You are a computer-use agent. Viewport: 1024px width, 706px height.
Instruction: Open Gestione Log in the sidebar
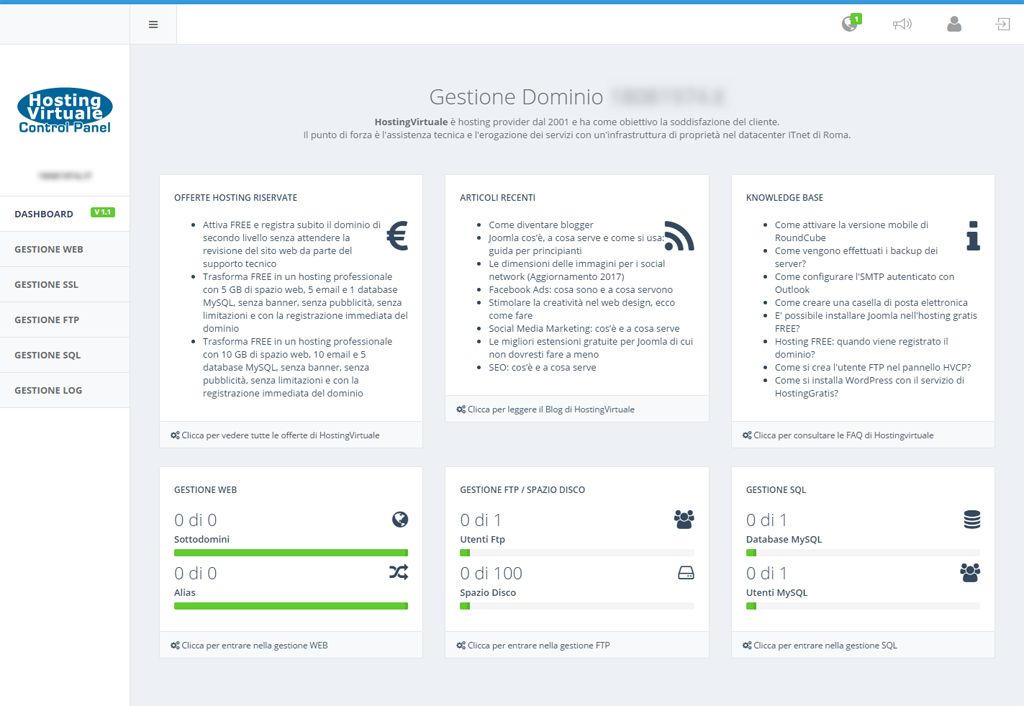pyautogui.click(x=65, y=390)
